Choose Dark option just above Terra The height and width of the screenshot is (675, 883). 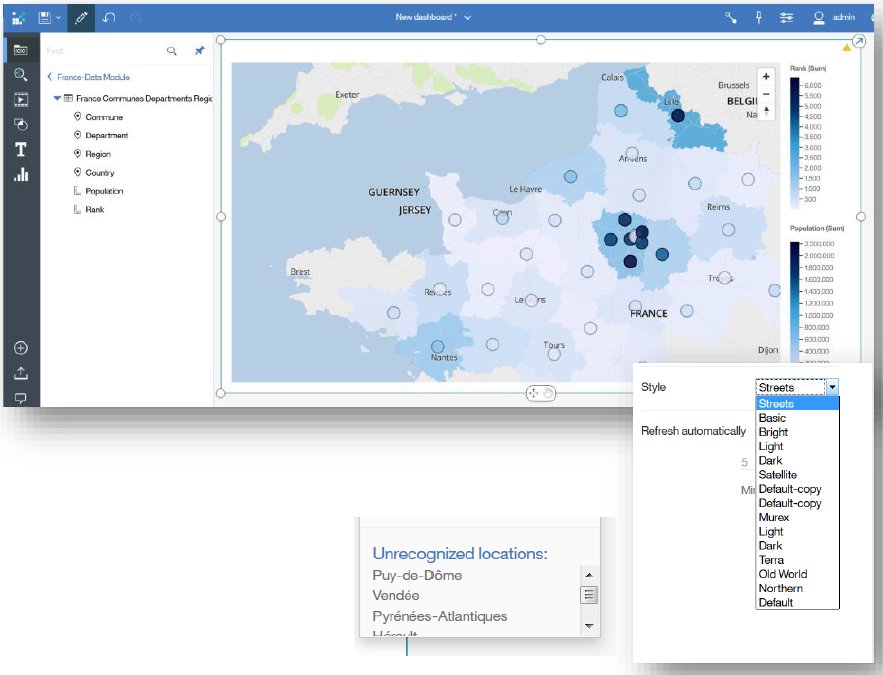pyautogui.click(x=797, y=546)
